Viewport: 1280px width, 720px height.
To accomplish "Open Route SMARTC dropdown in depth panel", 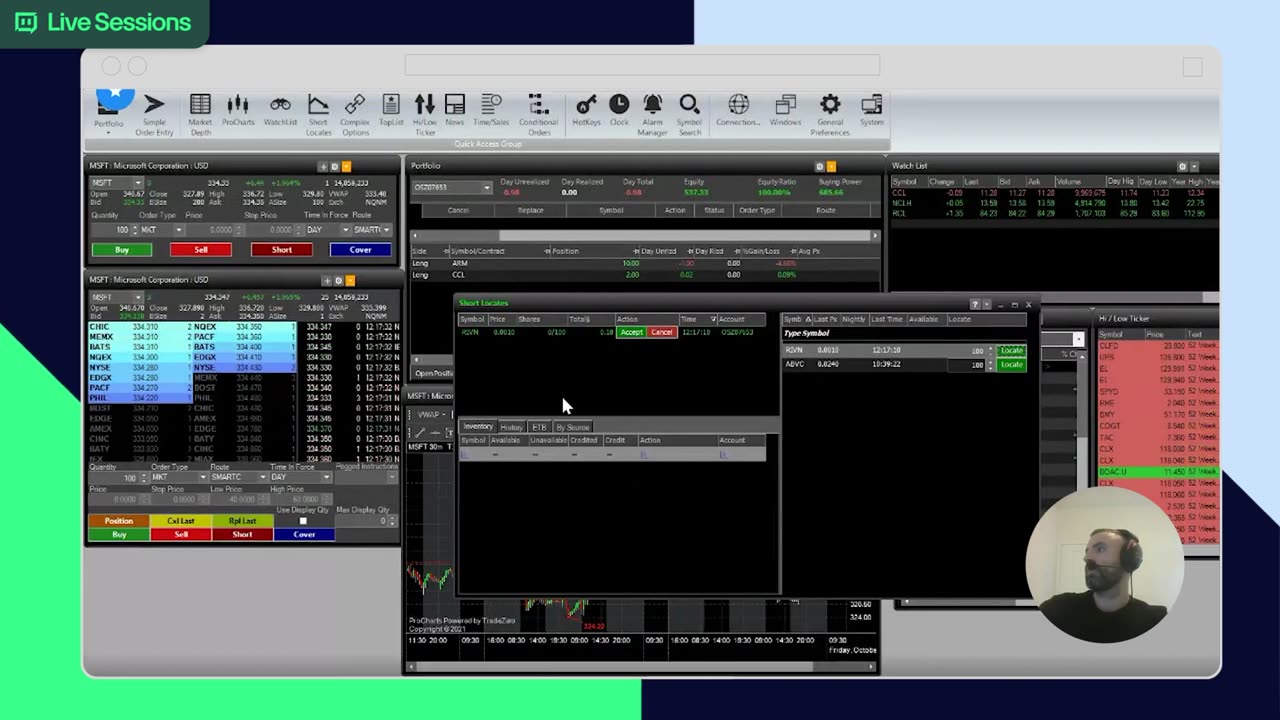I will 264,477.
